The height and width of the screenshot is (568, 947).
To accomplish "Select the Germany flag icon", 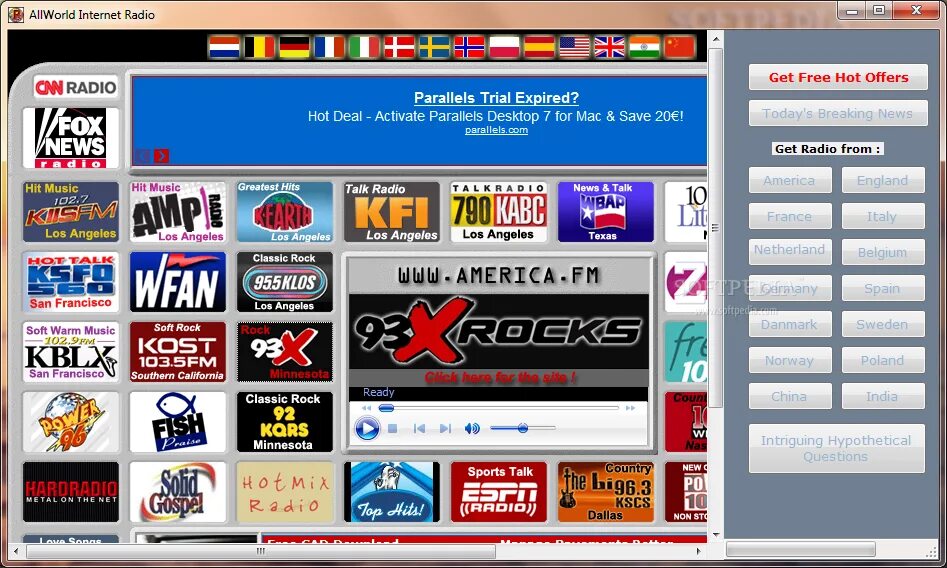I will coord(294,47).
